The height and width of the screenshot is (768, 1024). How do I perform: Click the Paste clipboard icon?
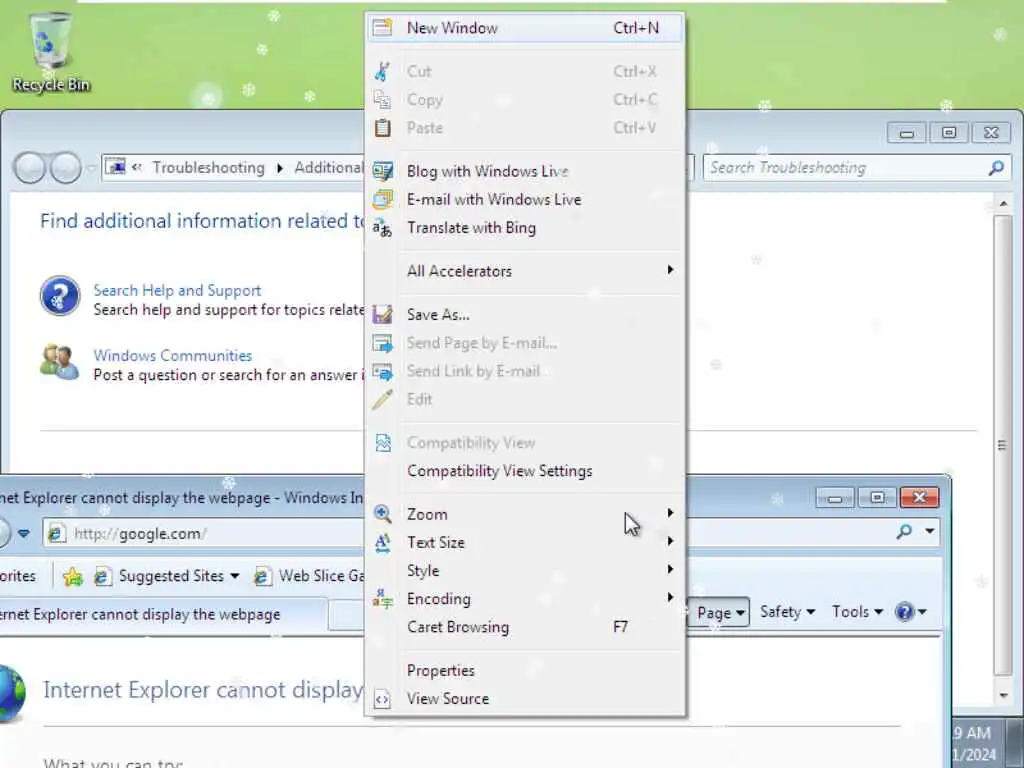coord(382,128)
